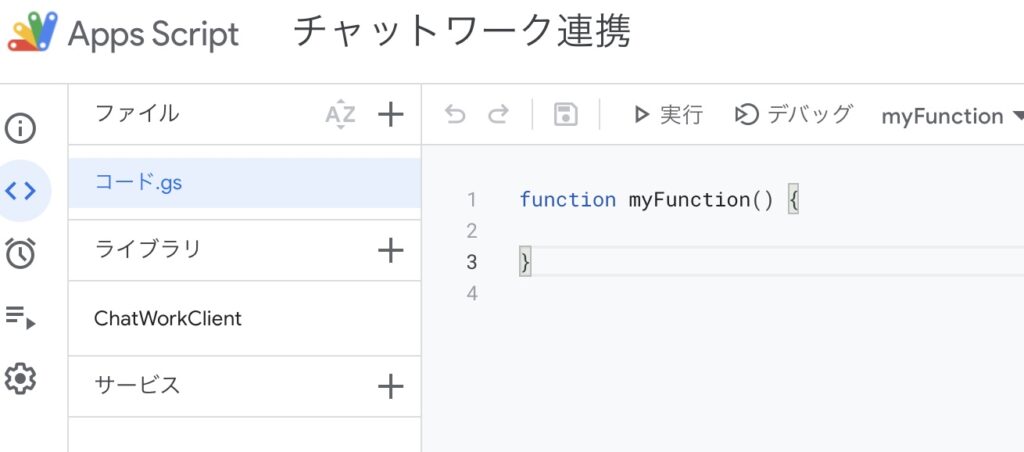This screenshot has width=1024, height=452.
Task: Start debugging with デバッグ button
Action: [x=793, y=115]
